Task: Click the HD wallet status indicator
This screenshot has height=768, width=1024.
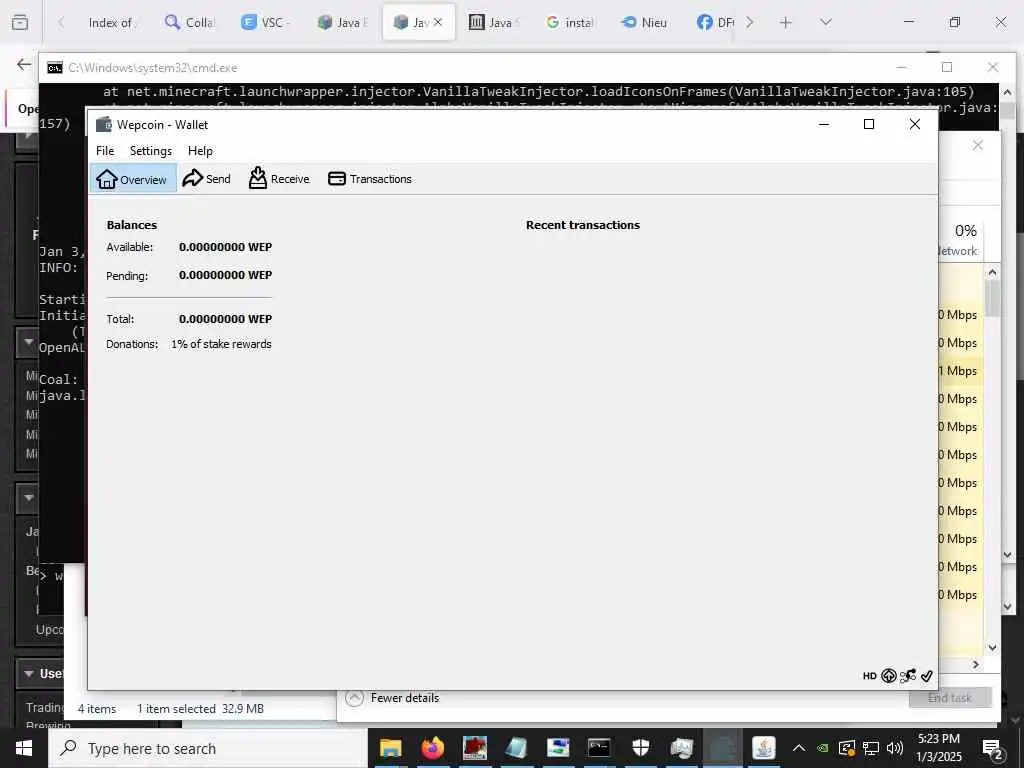Action: pos(870,676)
